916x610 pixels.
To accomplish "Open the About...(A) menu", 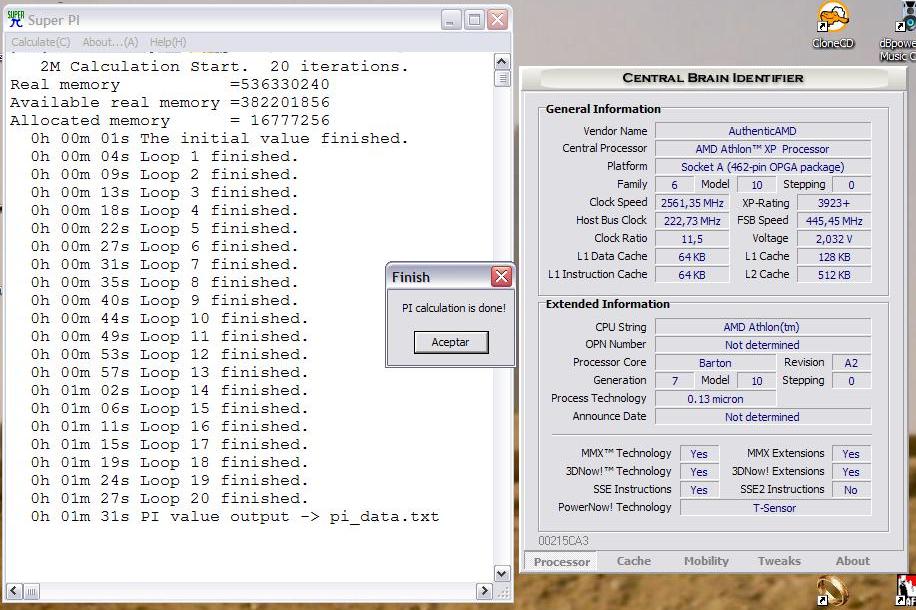I will [x=110, y=42].
